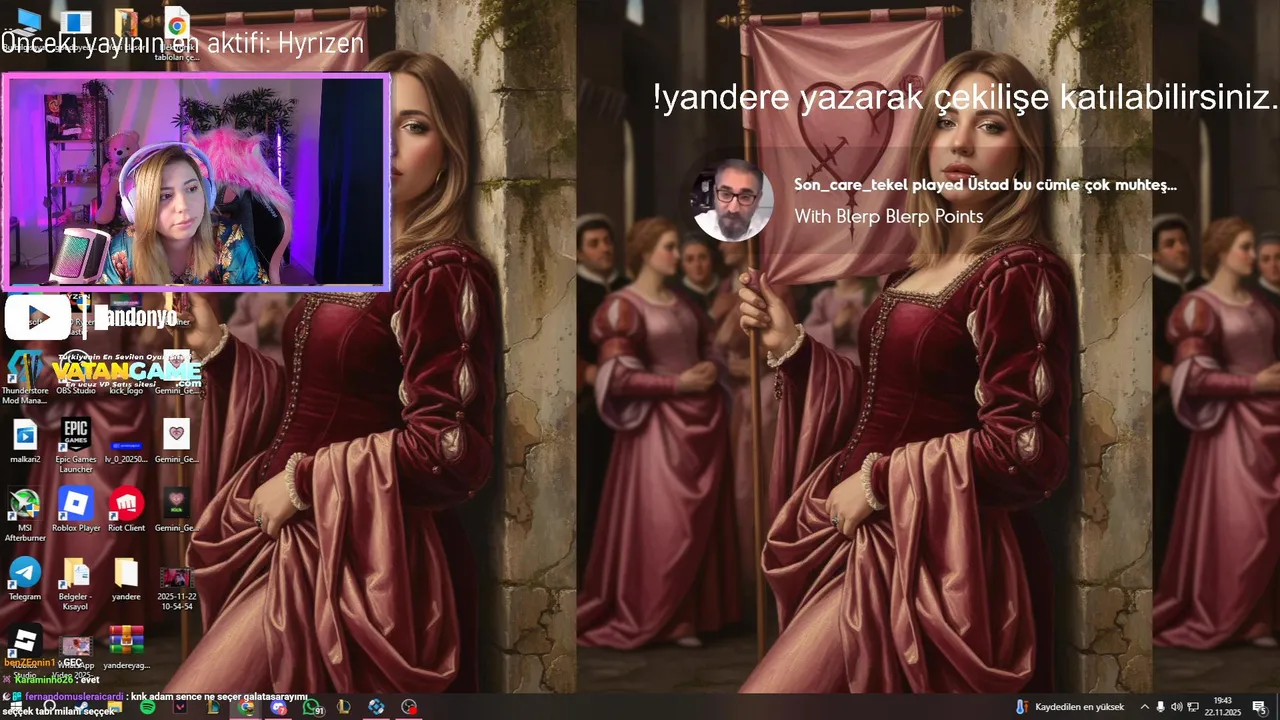Open the Thunderstore Mod Manager shortcut
This screenshot has height=720, width=1280.
point(25,377)
